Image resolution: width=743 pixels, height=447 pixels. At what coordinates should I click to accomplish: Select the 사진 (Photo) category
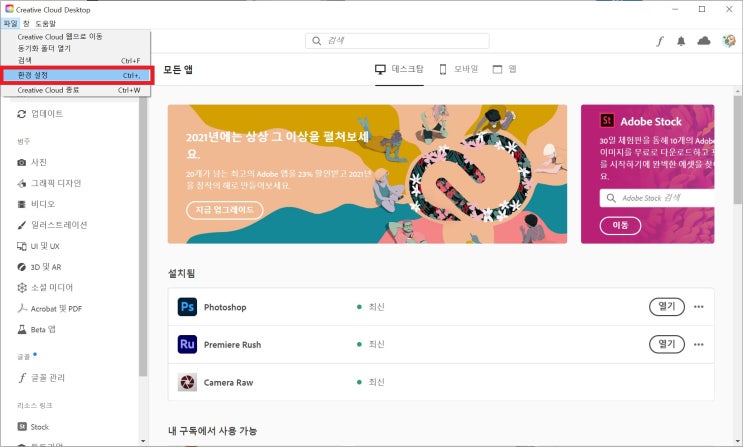tap(32, 162)
